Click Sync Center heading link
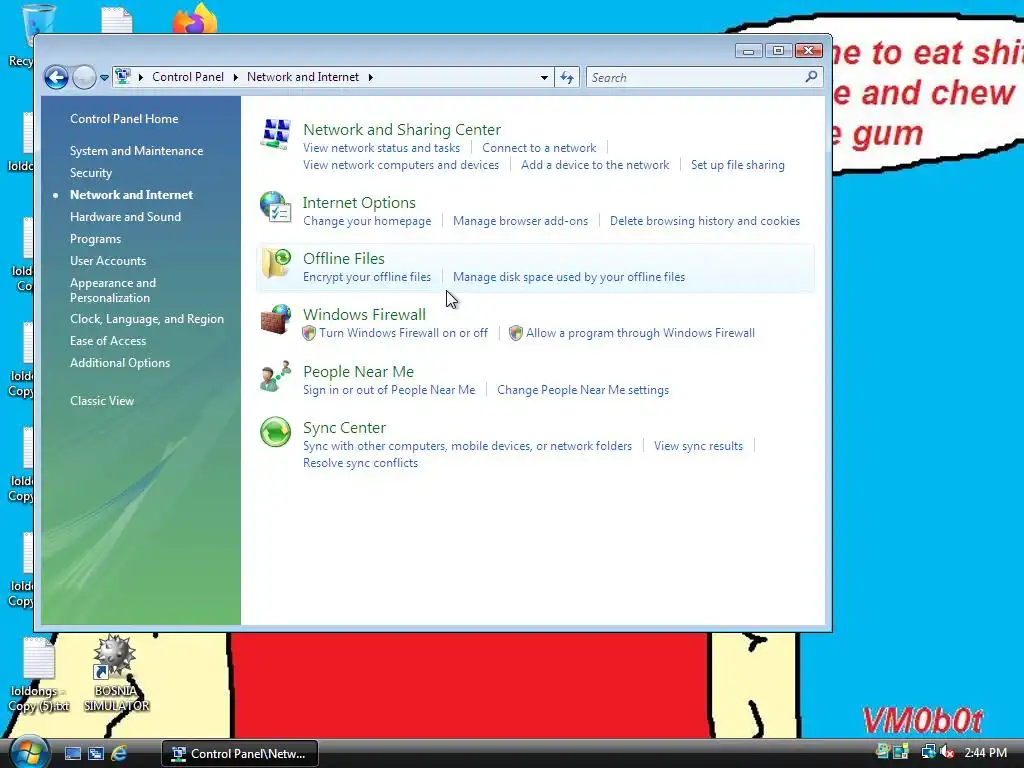 click(x=344, y=428)
